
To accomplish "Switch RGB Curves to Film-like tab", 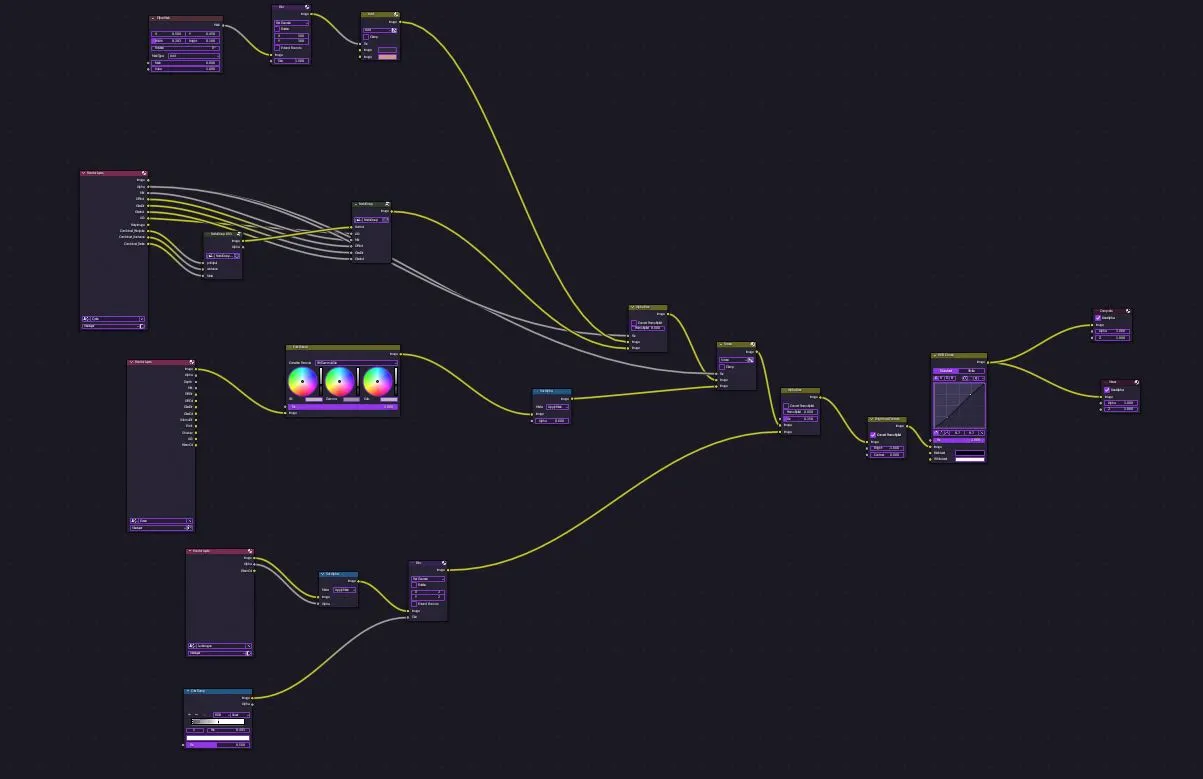I will (x=972, y=371).
